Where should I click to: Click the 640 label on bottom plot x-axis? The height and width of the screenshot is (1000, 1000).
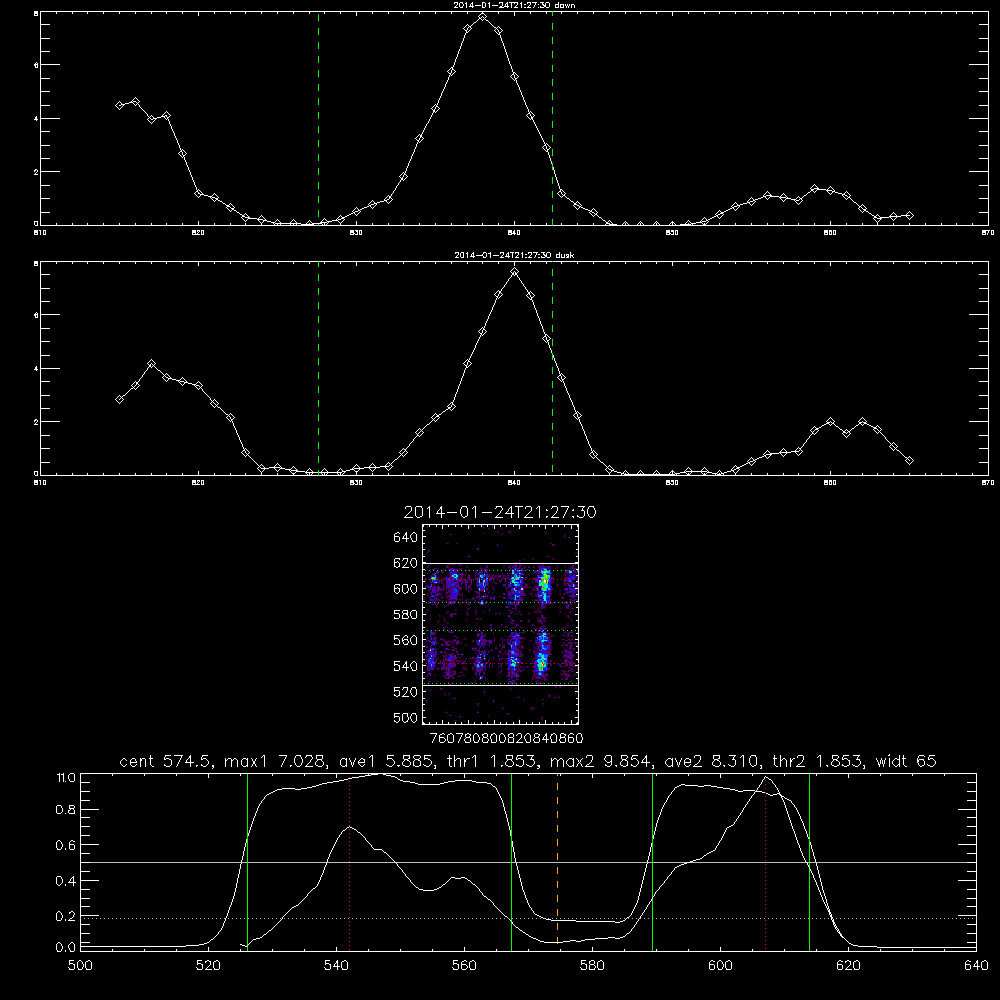(976, 965)
